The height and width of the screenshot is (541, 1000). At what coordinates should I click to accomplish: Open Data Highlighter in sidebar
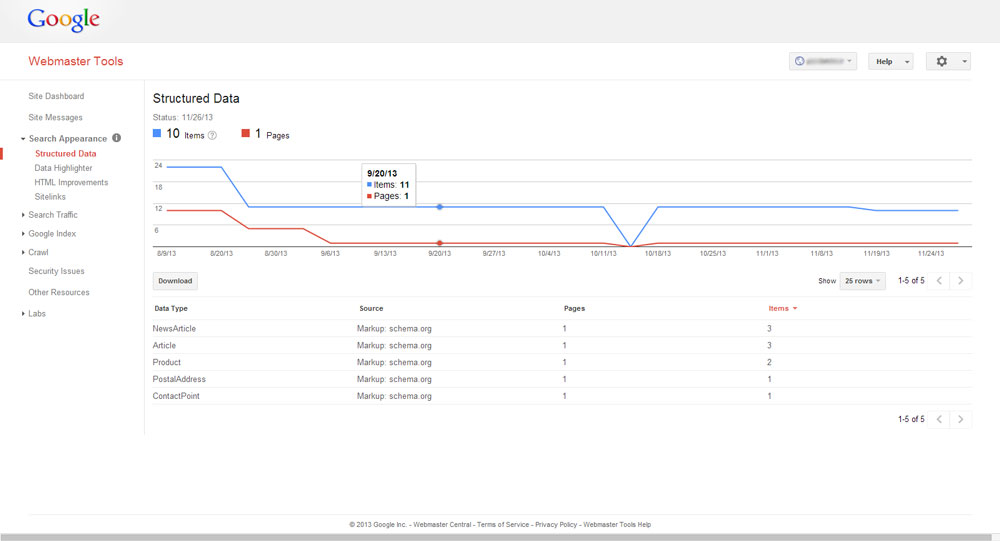63,168
